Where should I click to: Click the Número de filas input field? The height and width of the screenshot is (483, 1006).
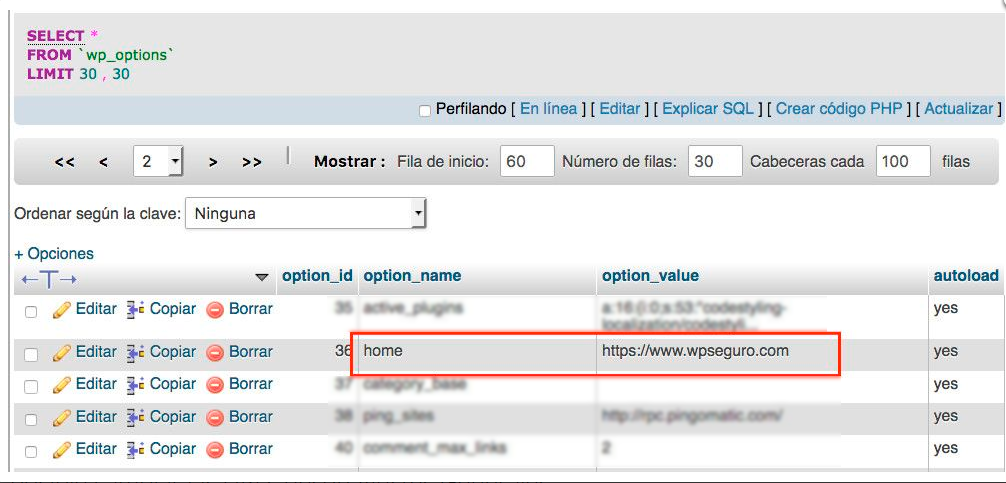[x=715, y=161]
